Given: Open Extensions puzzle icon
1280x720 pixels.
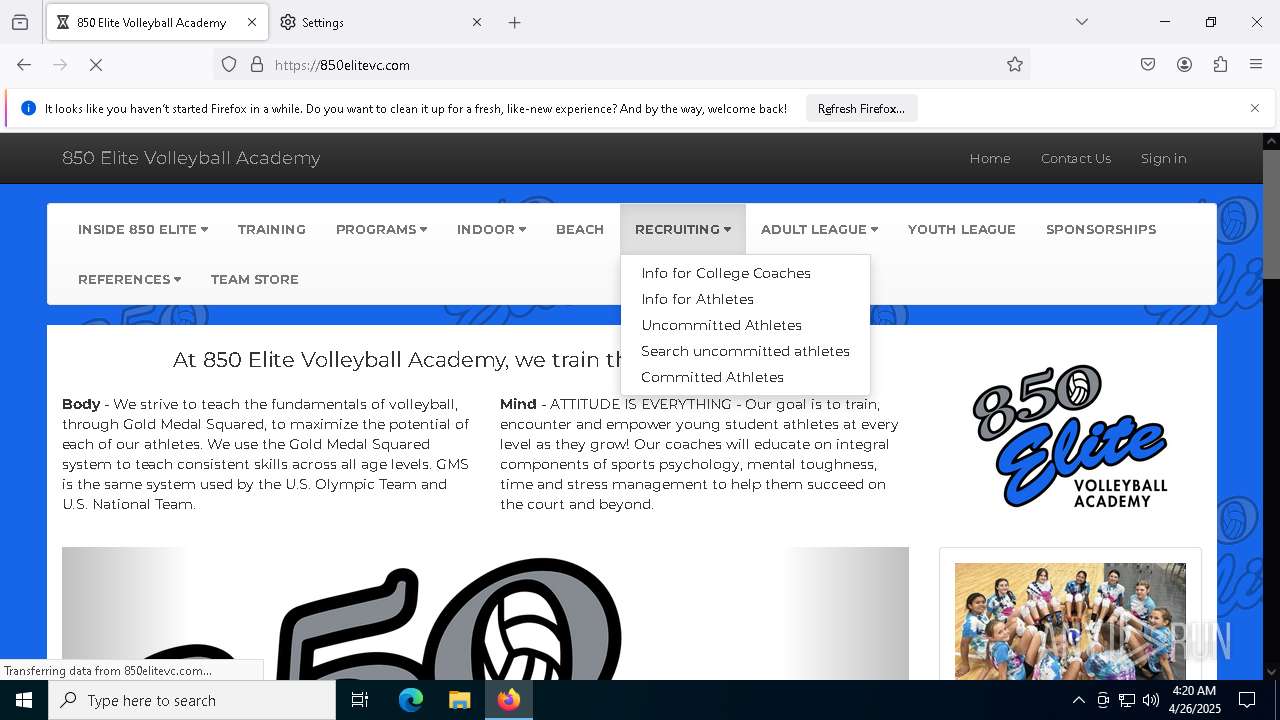Looking at the screenshot, I should [1220, 65].
